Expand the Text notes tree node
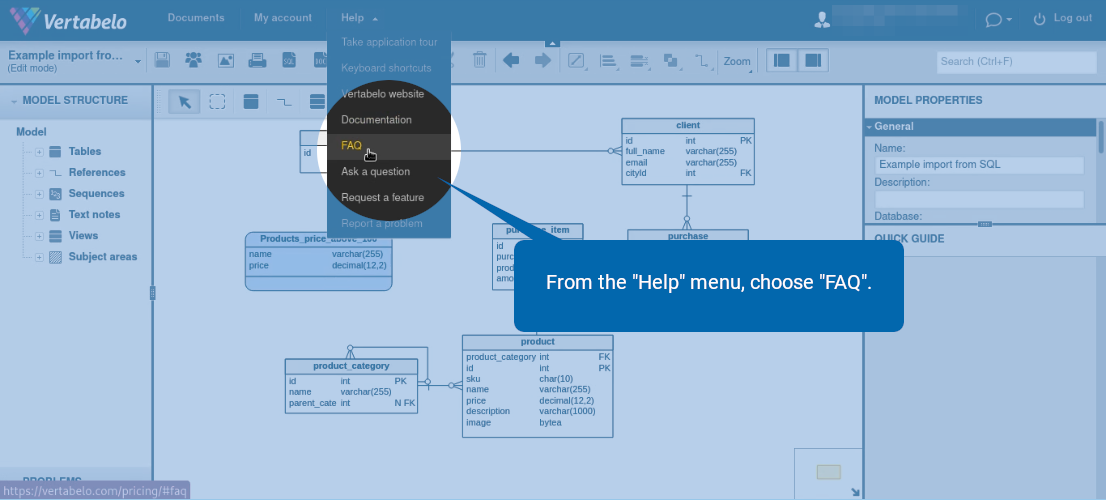This screenshot has height=500, width=1106. [x=40, y=216]
